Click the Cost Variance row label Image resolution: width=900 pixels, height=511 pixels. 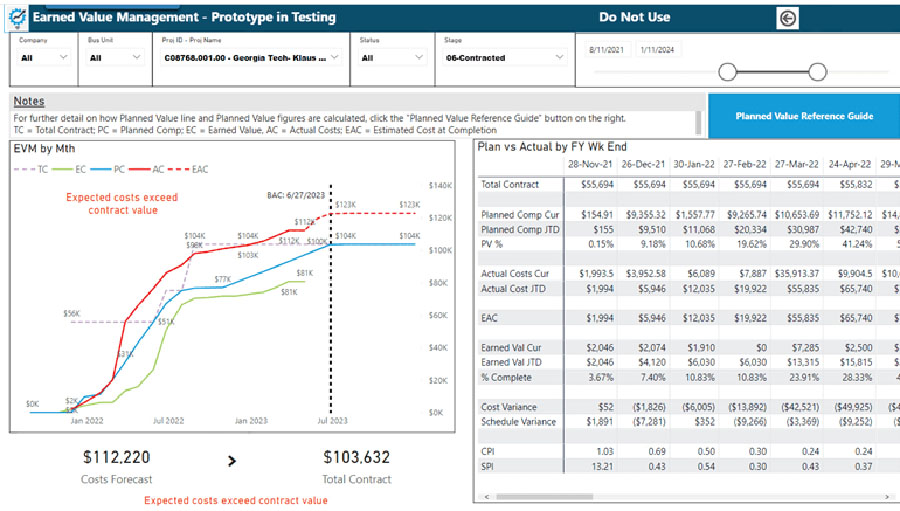click(x=509, y=407)
